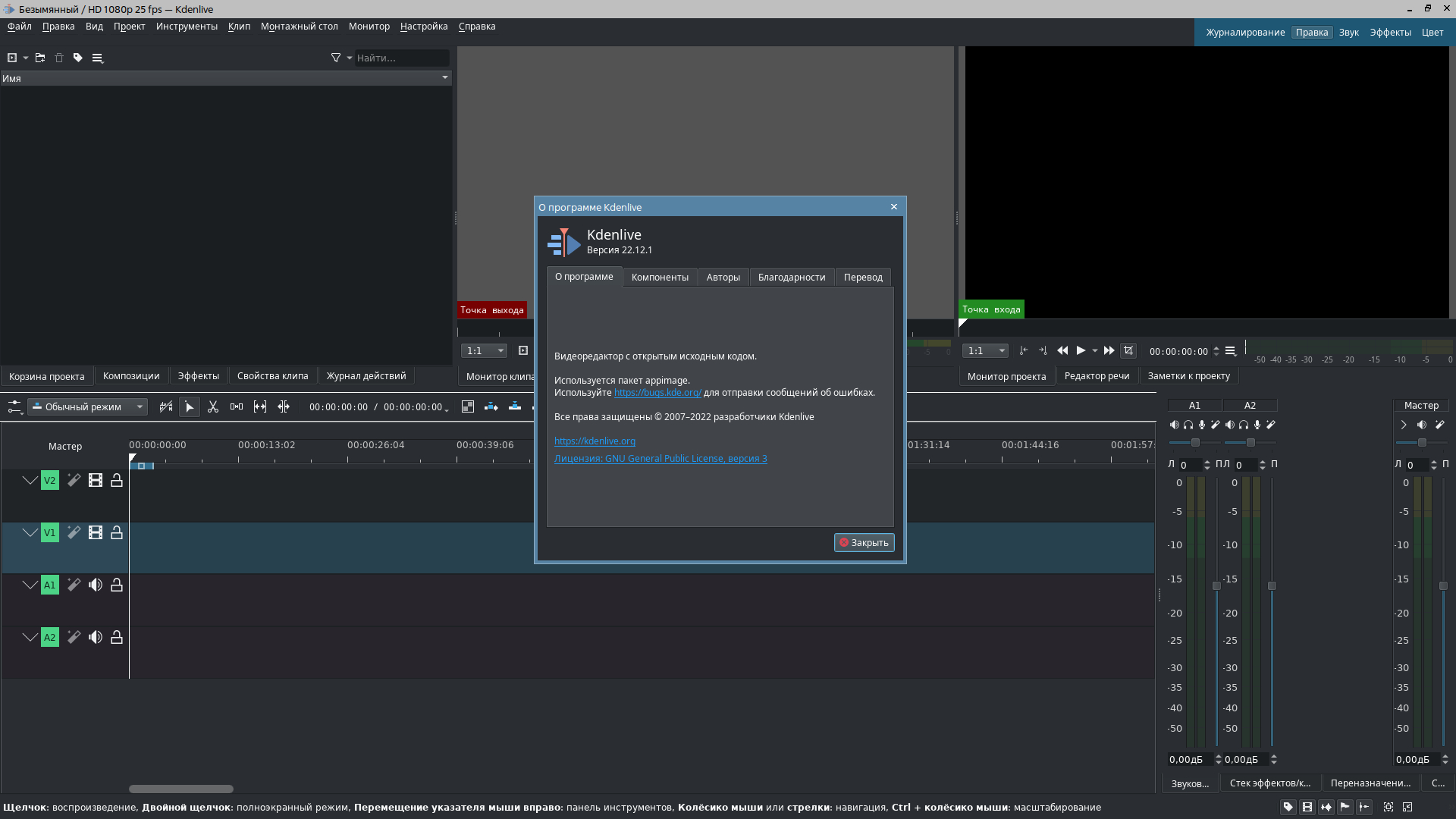Open the Справка menu
This screenshot has width=1456, height=819.
point(477,27)
